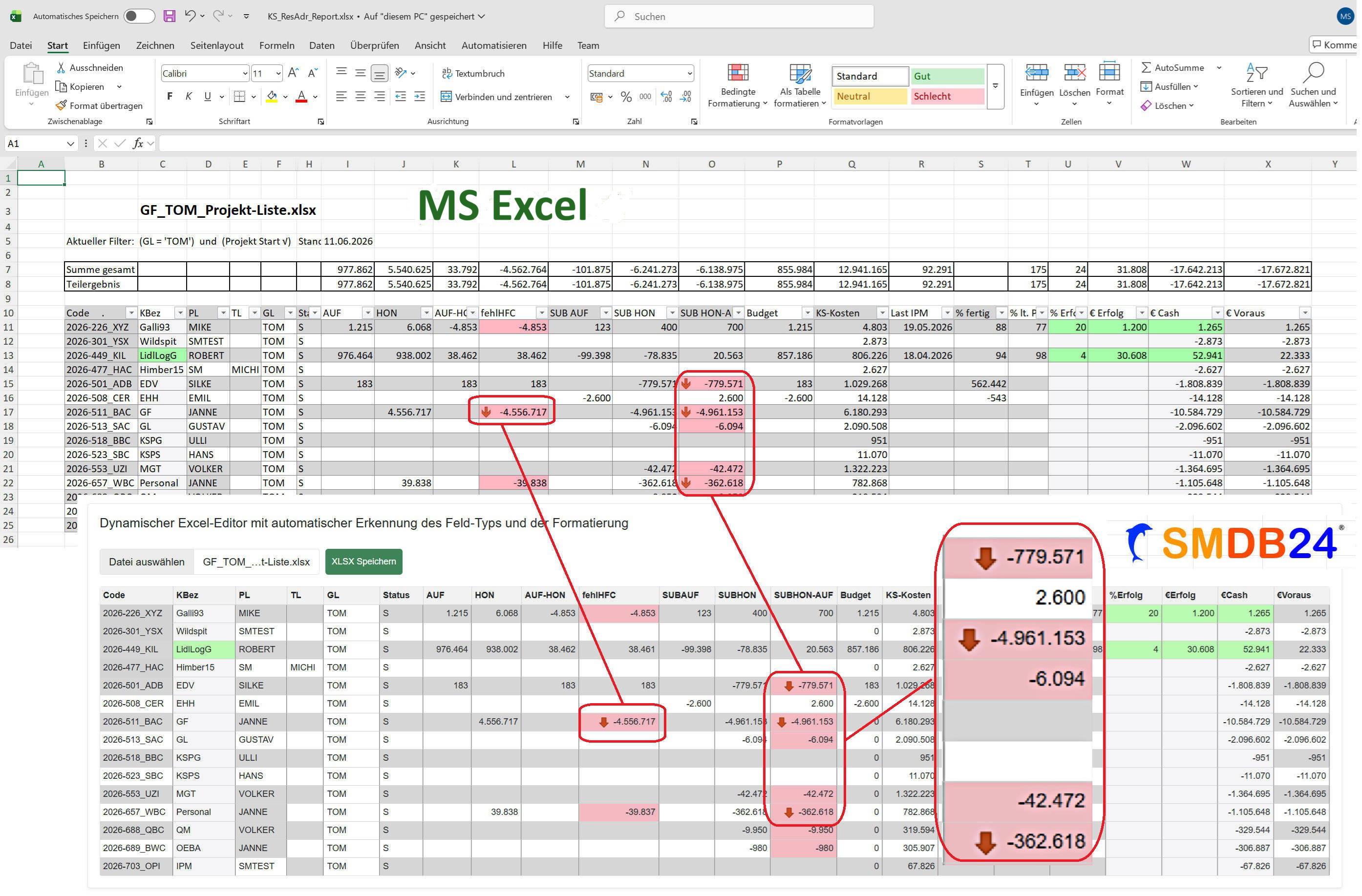
Task: Click the cell borders icon
Action: pos(240,96)
